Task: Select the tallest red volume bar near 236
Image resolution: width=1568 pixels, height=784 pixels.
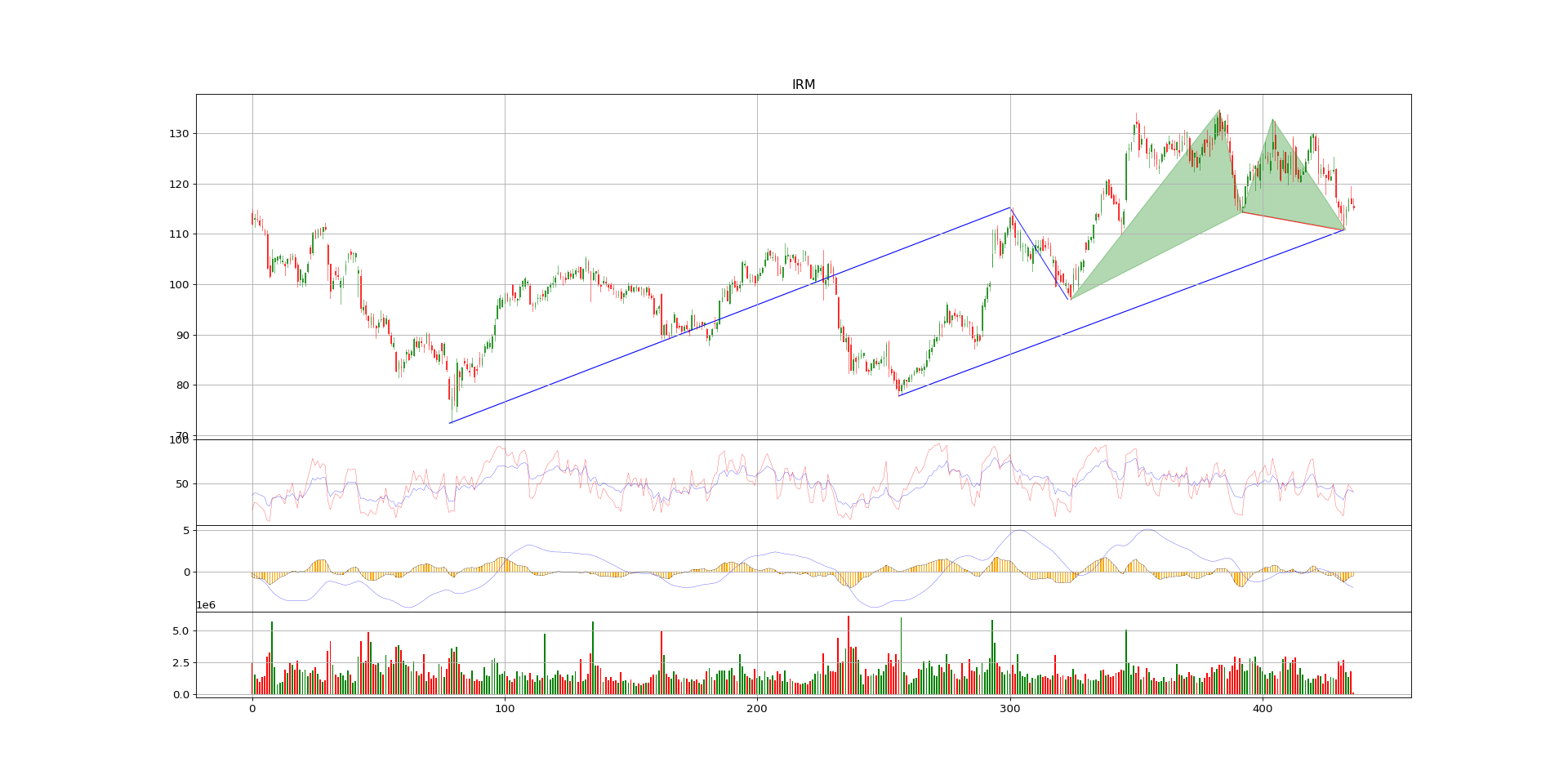Action: tap(849, 655)
